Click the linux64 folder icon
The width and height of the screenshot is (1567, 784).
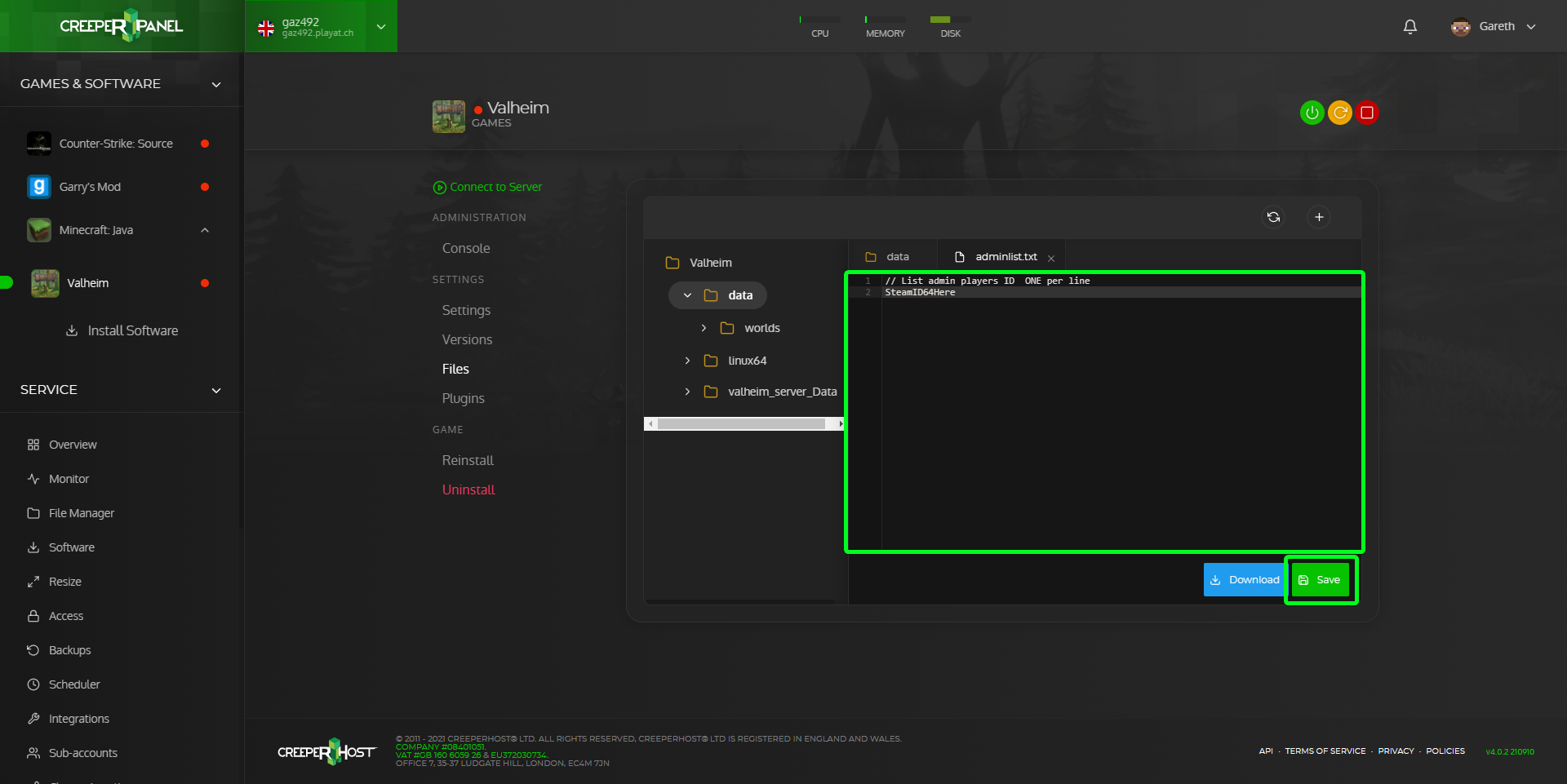point(711,361)
